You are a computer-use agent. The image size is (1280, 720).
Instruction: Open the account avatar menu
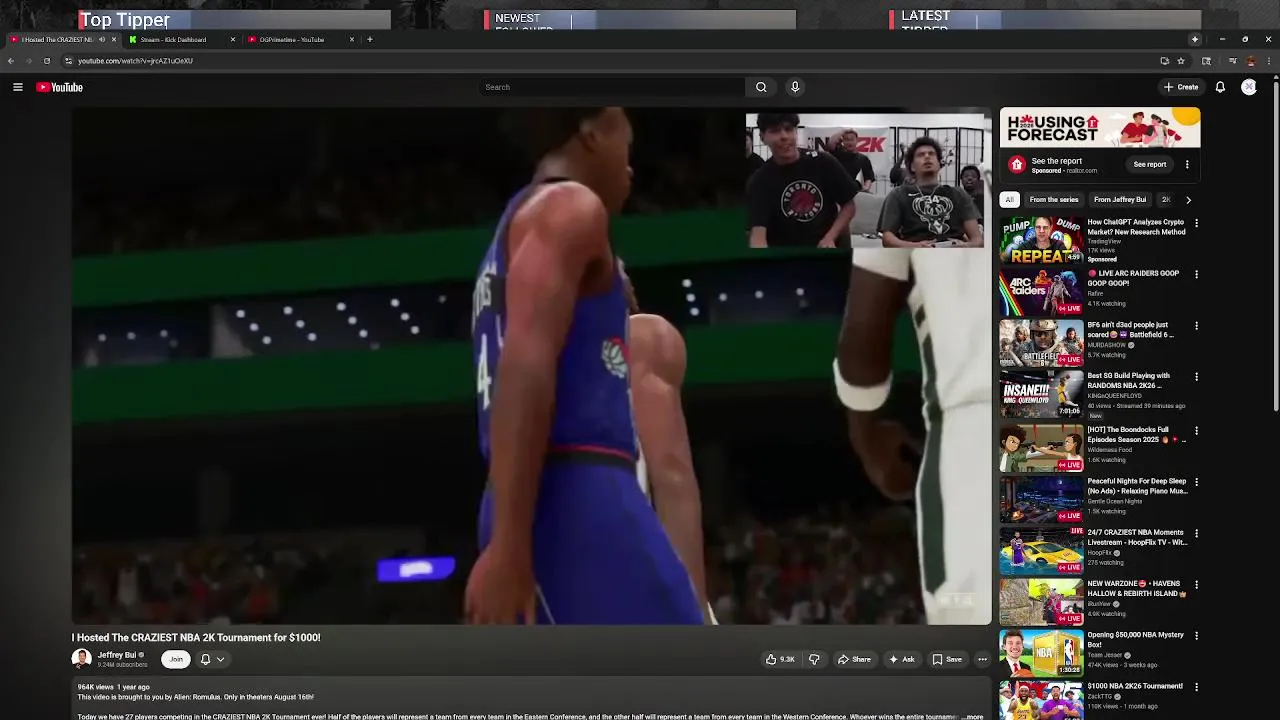pyautogui.click(x=1249, y=87)
